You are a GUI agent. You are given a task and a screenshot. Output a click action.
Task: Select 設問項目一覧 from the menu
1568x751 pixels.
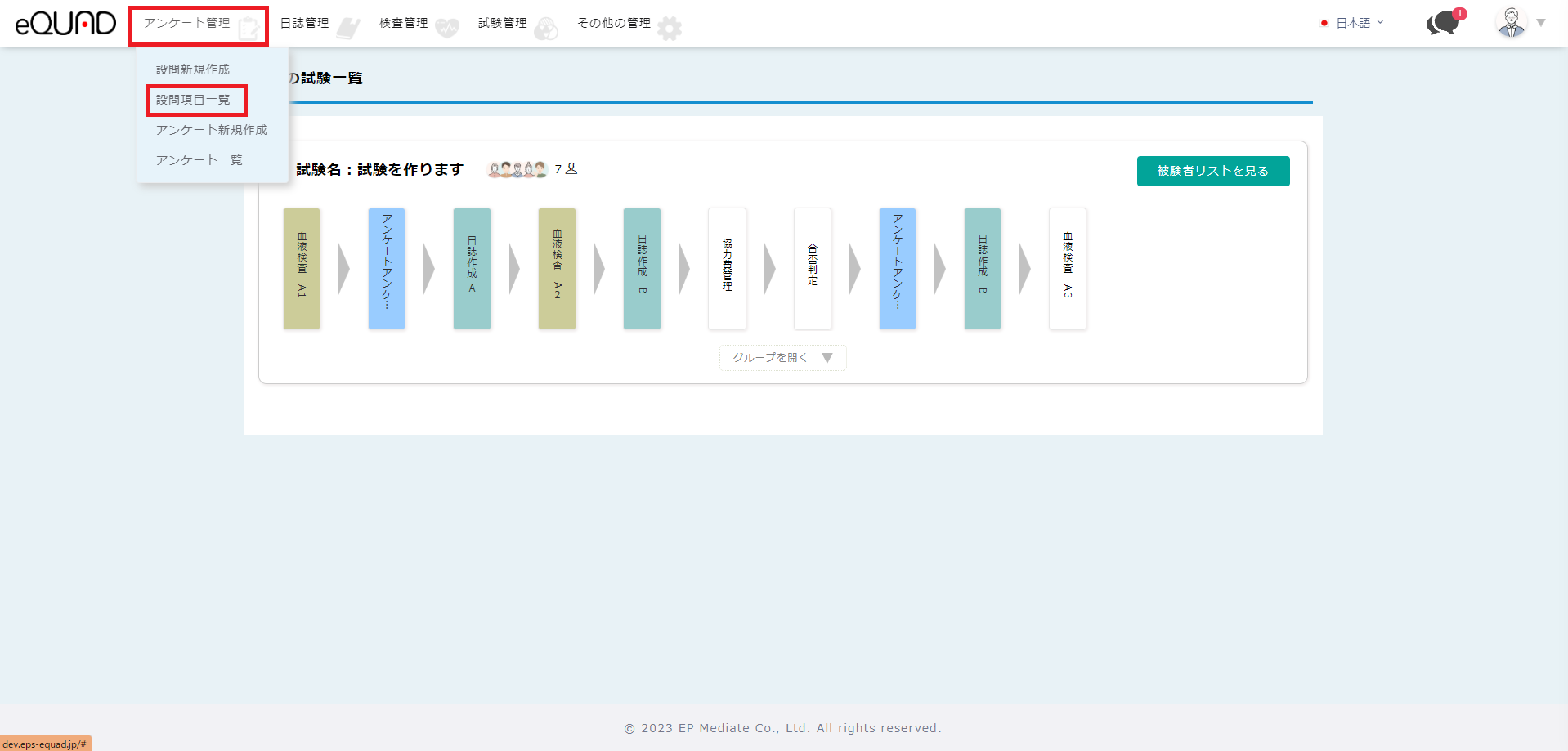(193, 100)
